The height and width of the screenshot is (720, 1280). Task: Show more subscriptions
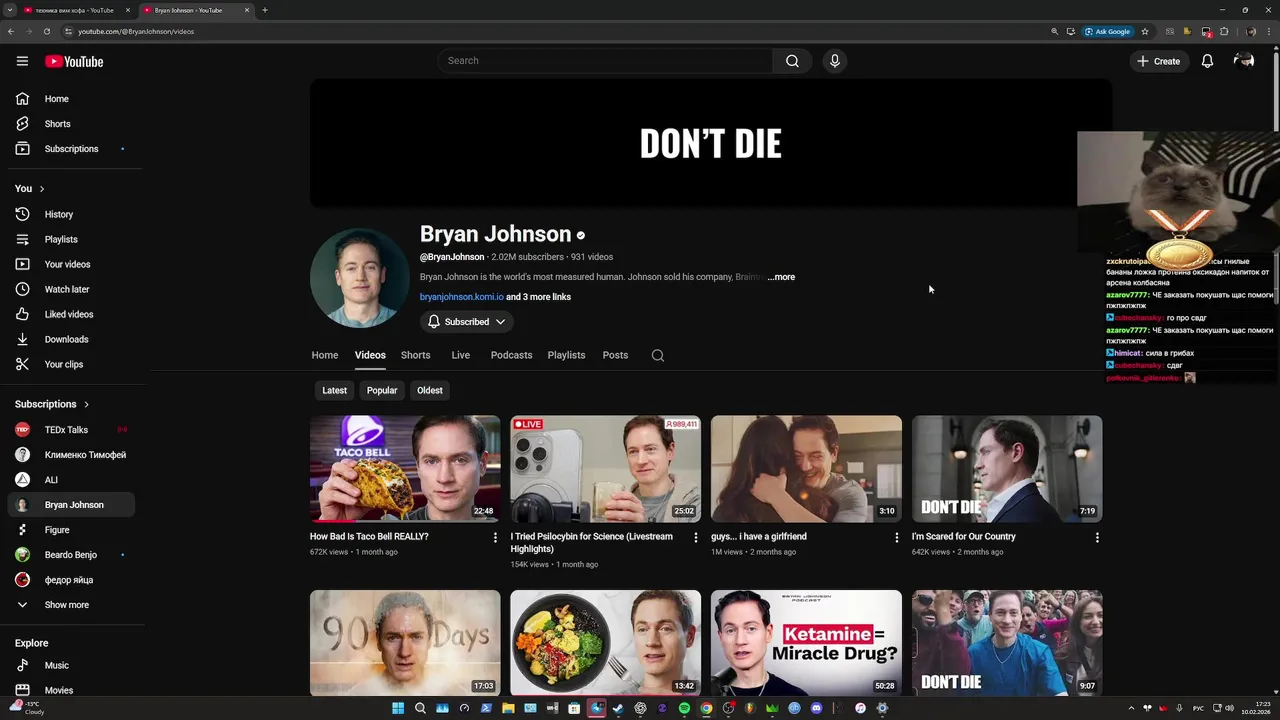[71, 605]
